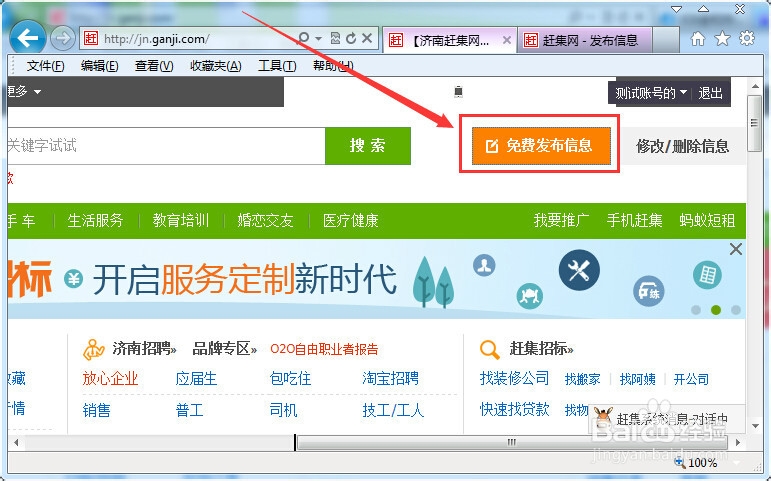Click the 济南招聘 recruiting person icon
Image resolution: width=771 pixels, height=481 pixels.
pos(94,349)
